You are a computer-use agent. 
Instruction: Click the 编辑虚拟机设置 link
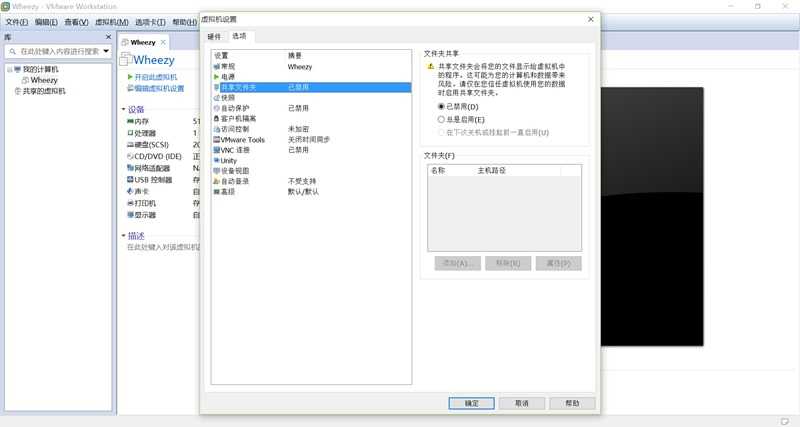[x=159, y=88]
